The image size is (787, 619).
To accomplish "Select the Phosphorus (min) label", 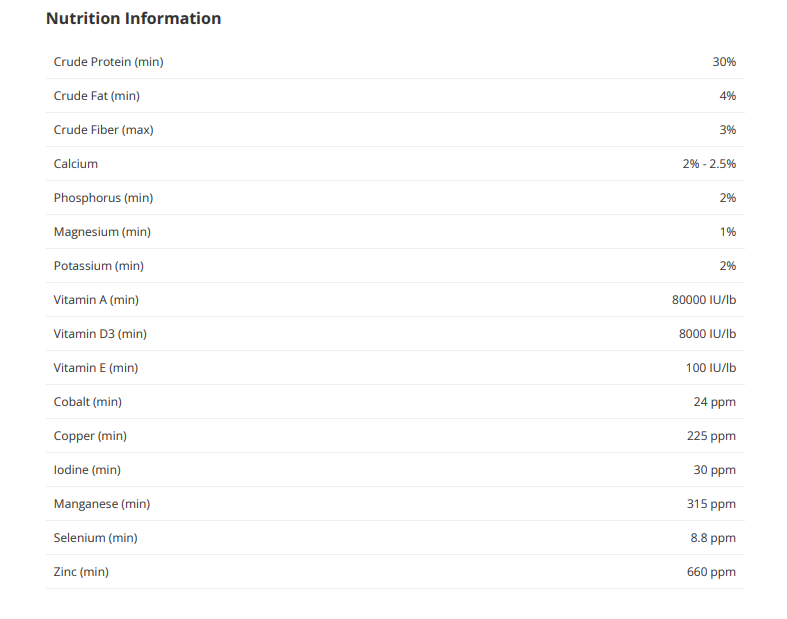I will 103,198.
